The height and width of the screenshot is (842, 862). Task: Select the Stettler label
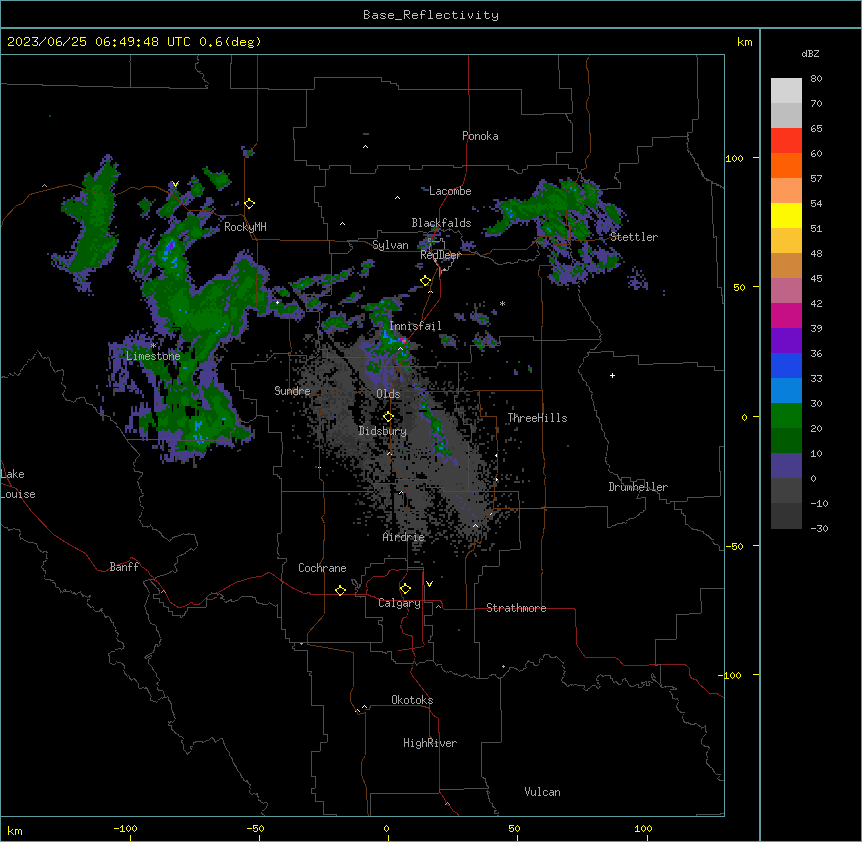[634, 237]
